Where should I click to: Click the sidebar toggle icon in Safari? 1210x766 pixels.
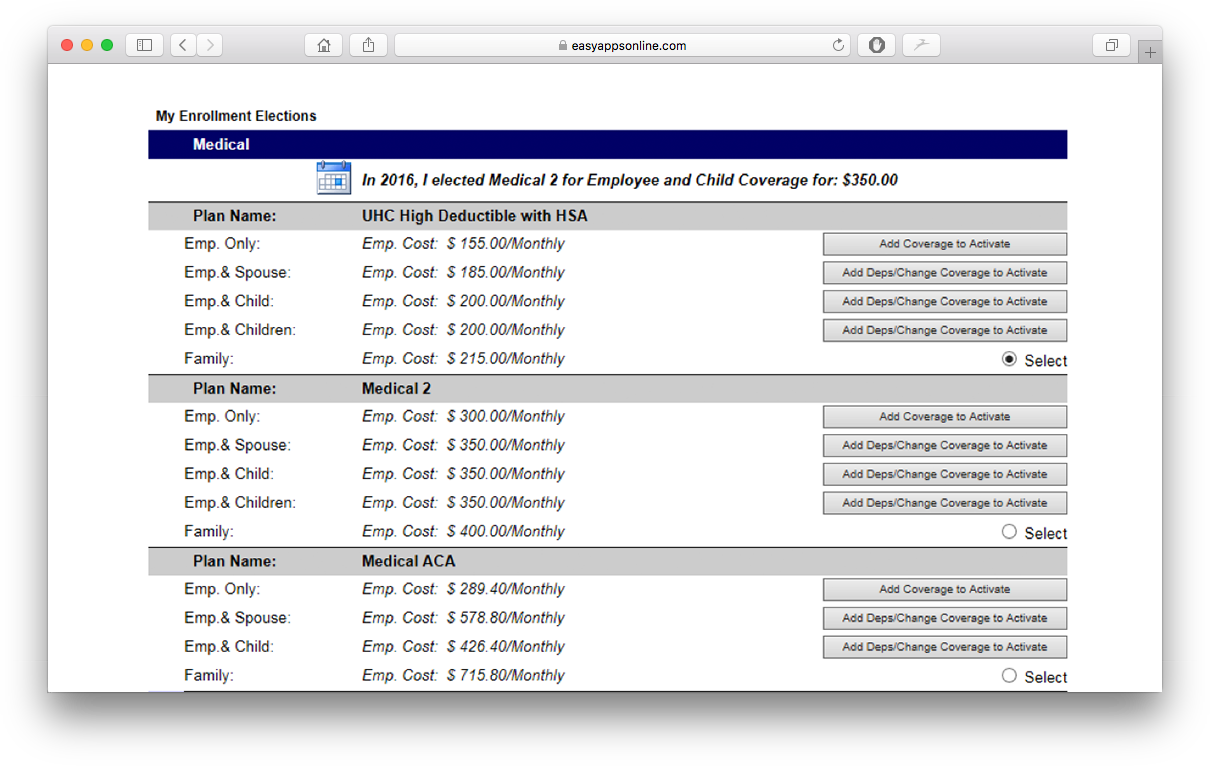(144, 44)
